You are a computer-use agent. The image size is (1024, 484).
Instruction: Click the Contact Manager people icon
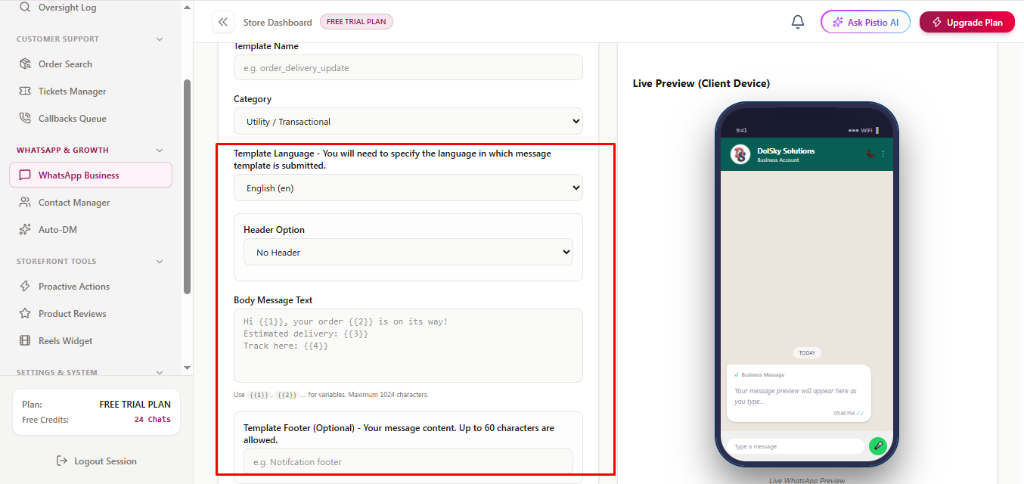click(25, 202)
